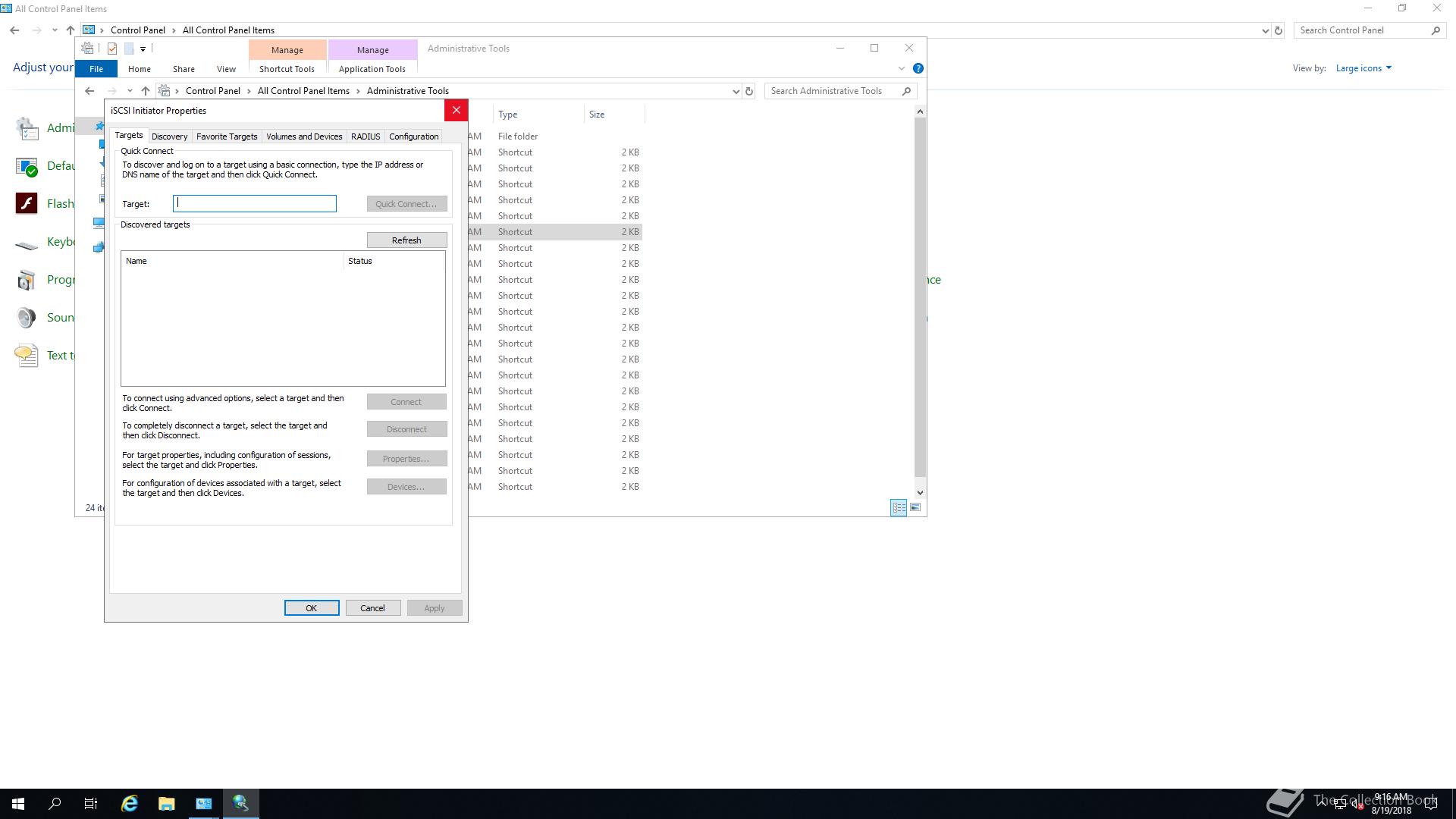The image size is (1456, 819).
Task: Select Control Panel taskbar icon
Action: pos(204,803)
